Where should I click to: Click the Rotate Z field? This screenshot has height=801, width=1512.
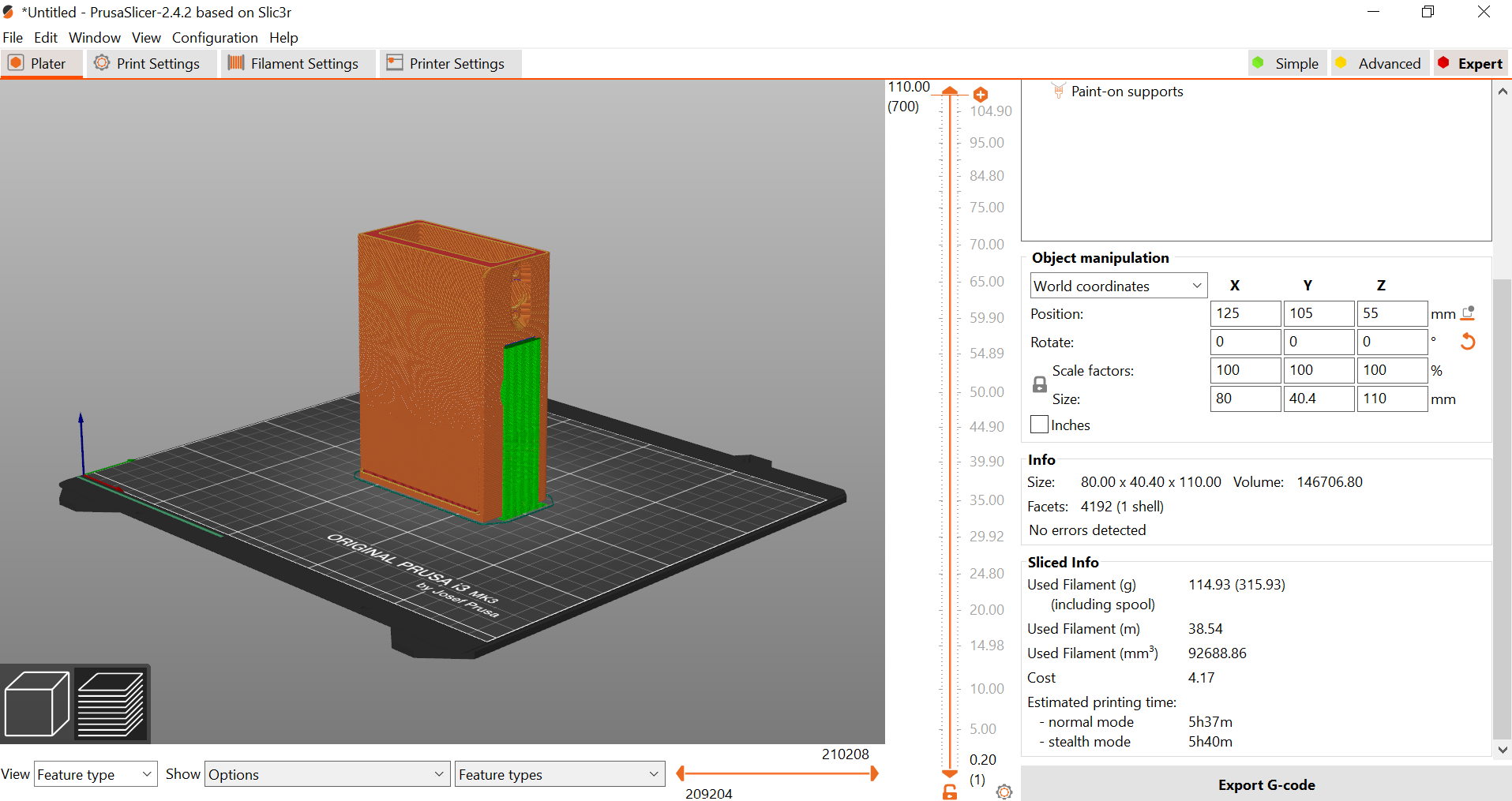(x=1392, y=342)
